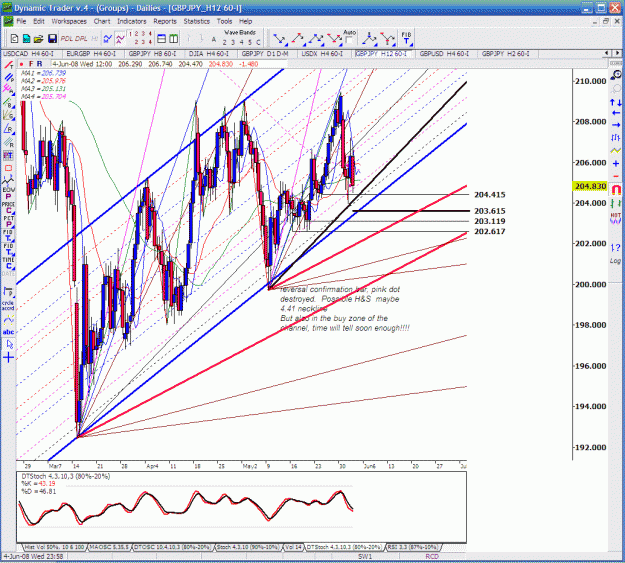Click the cycle accord sidebar tool
625x563 pixels.
(x=8, y=305)
